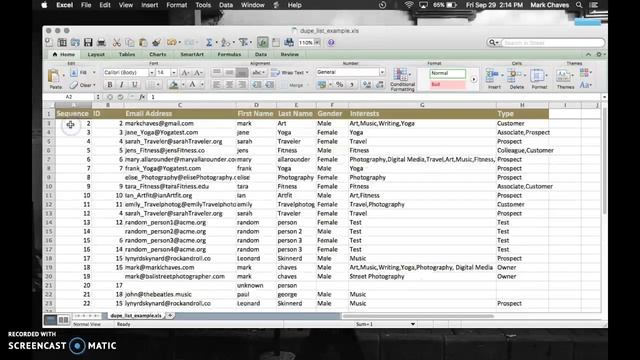The width and height of the screenshot is (640, 360).
Task: Switch to Page Layout View button
Action: [63, 320]
